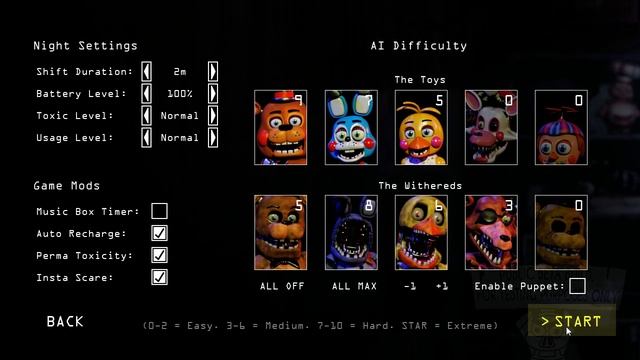Image resolution: width=640 pixels, height=360 pixels.
Task: Select Toy Chica portrait
Action: click(x=421, y=128)
